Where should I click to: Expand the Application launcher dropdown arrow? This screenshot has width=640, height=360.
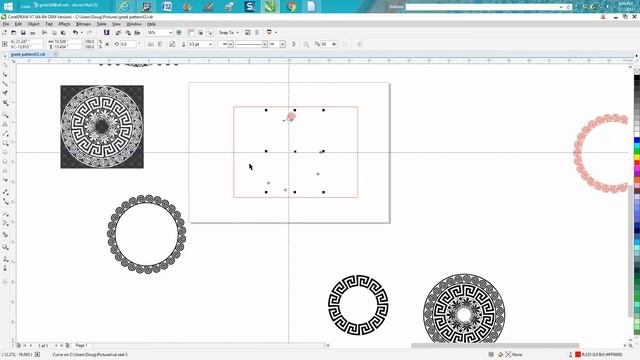[276, 32]
